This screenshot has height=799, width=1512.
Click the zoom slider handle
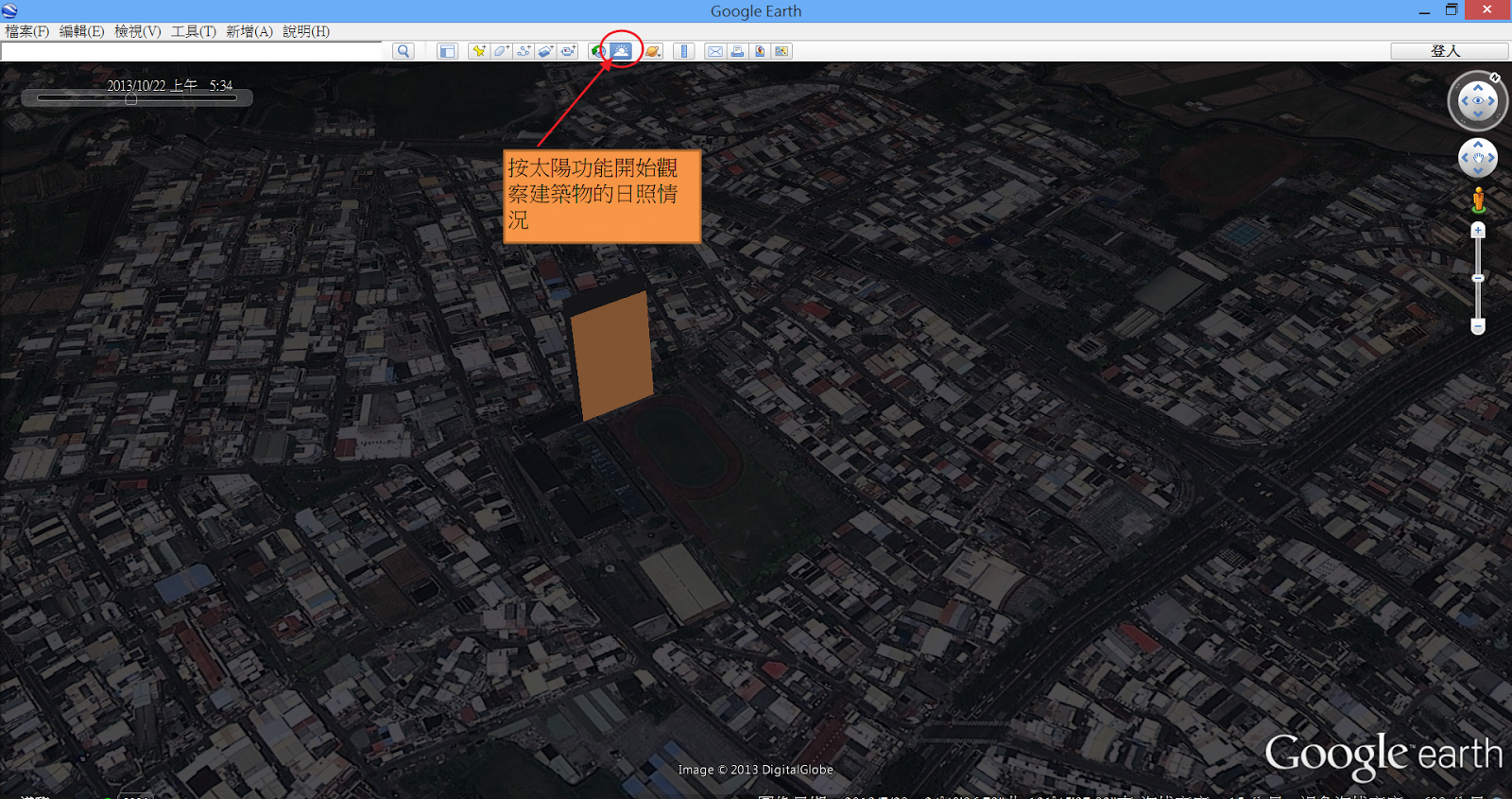click(x=1478, y=278)
